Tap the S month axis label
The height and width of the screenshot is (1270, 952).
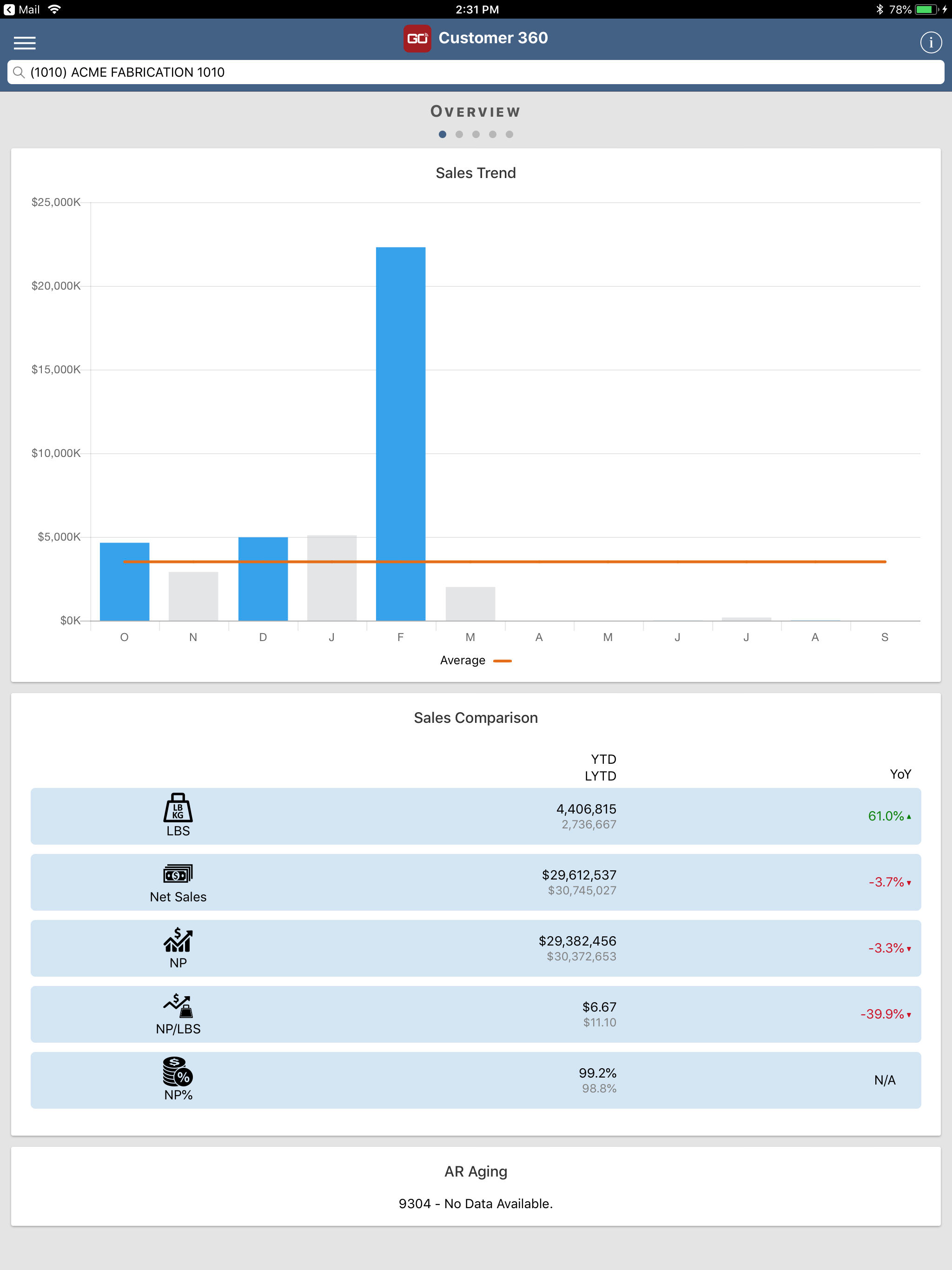tap(885, 637)
